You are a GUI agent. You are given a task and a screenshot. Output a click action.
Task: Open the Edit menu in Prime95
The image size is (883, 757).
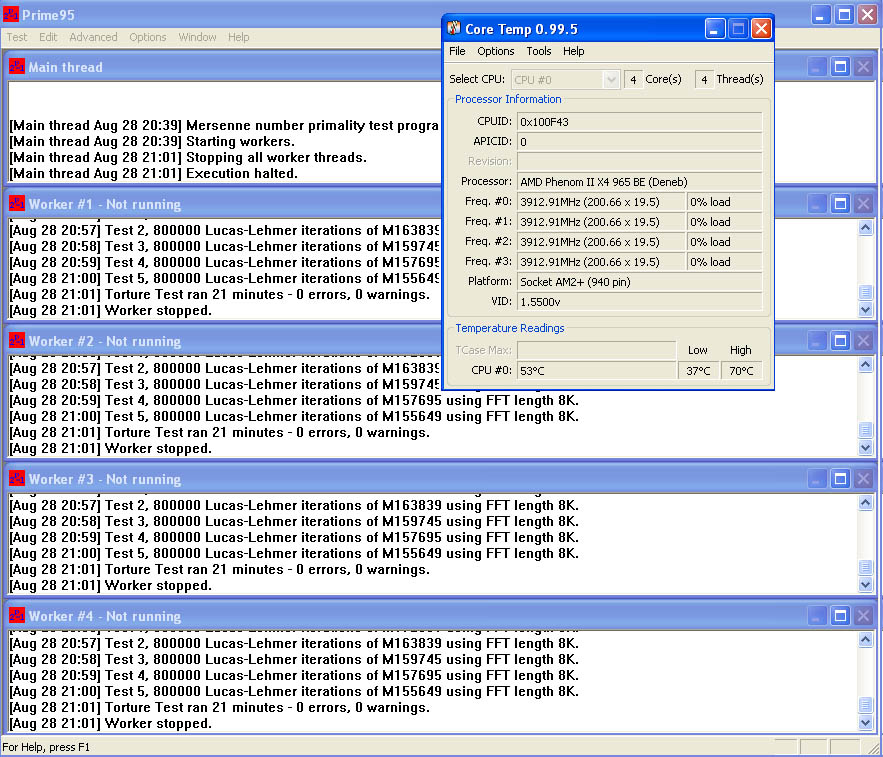click(x=48, y=37)
